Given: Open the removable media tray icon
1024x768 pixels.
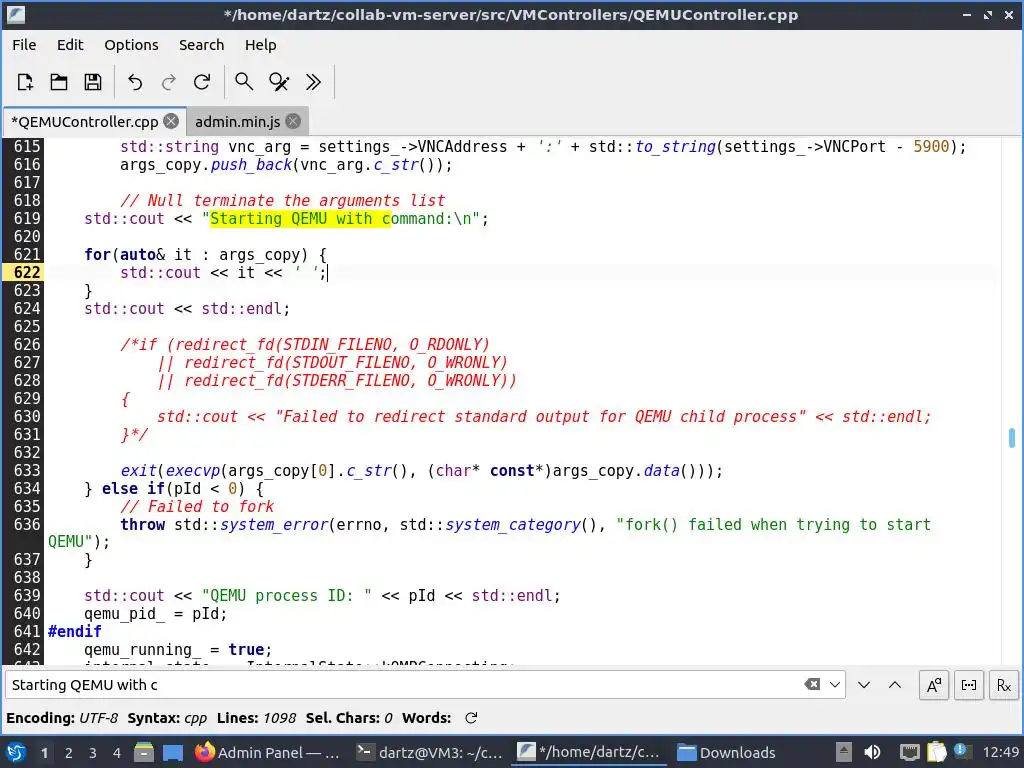Looking at the screenshot, I should coord(844,752).
